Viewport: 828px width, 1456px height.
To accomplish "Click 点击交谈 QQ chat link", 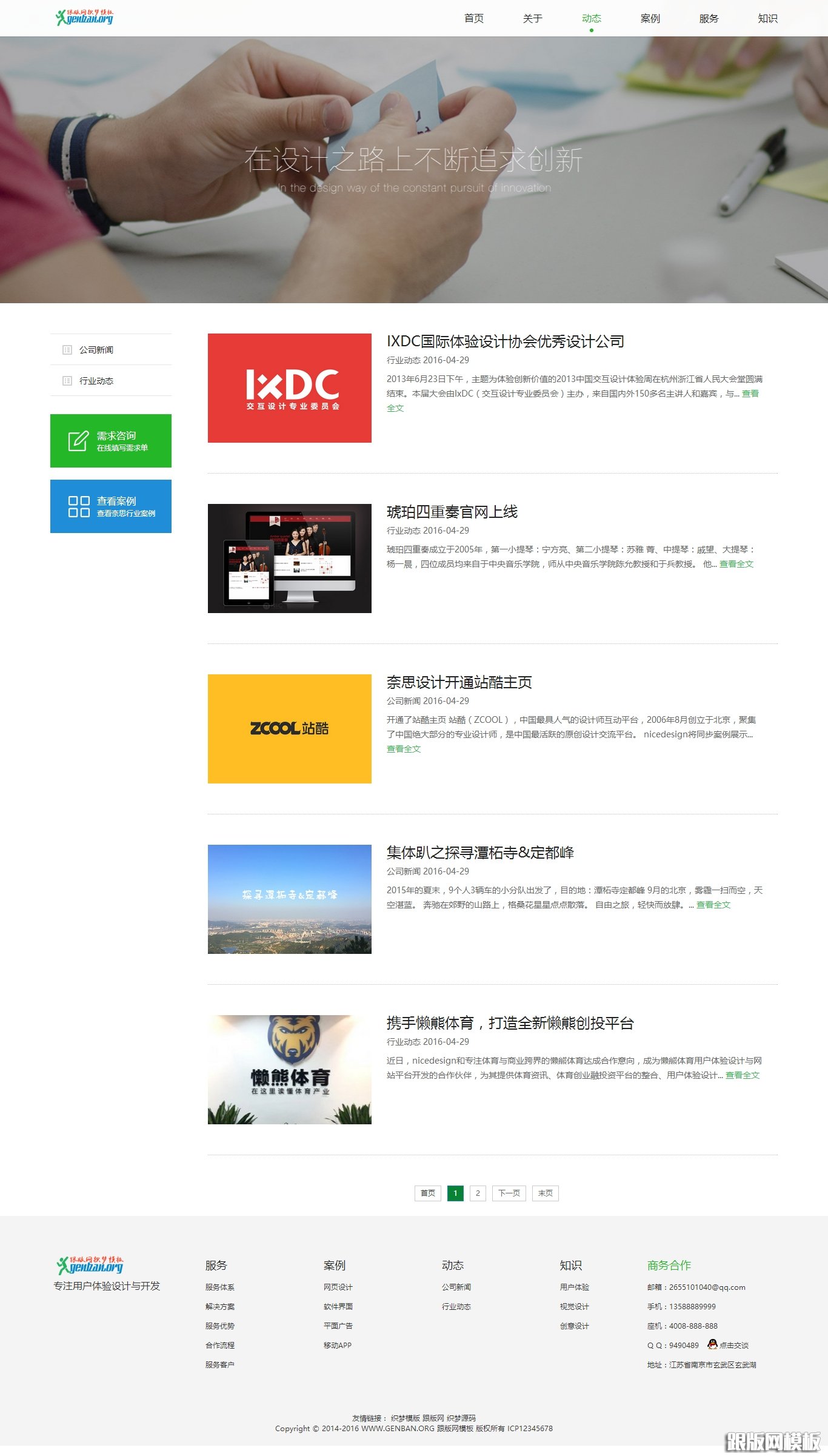I will (x=734, y=1345).
